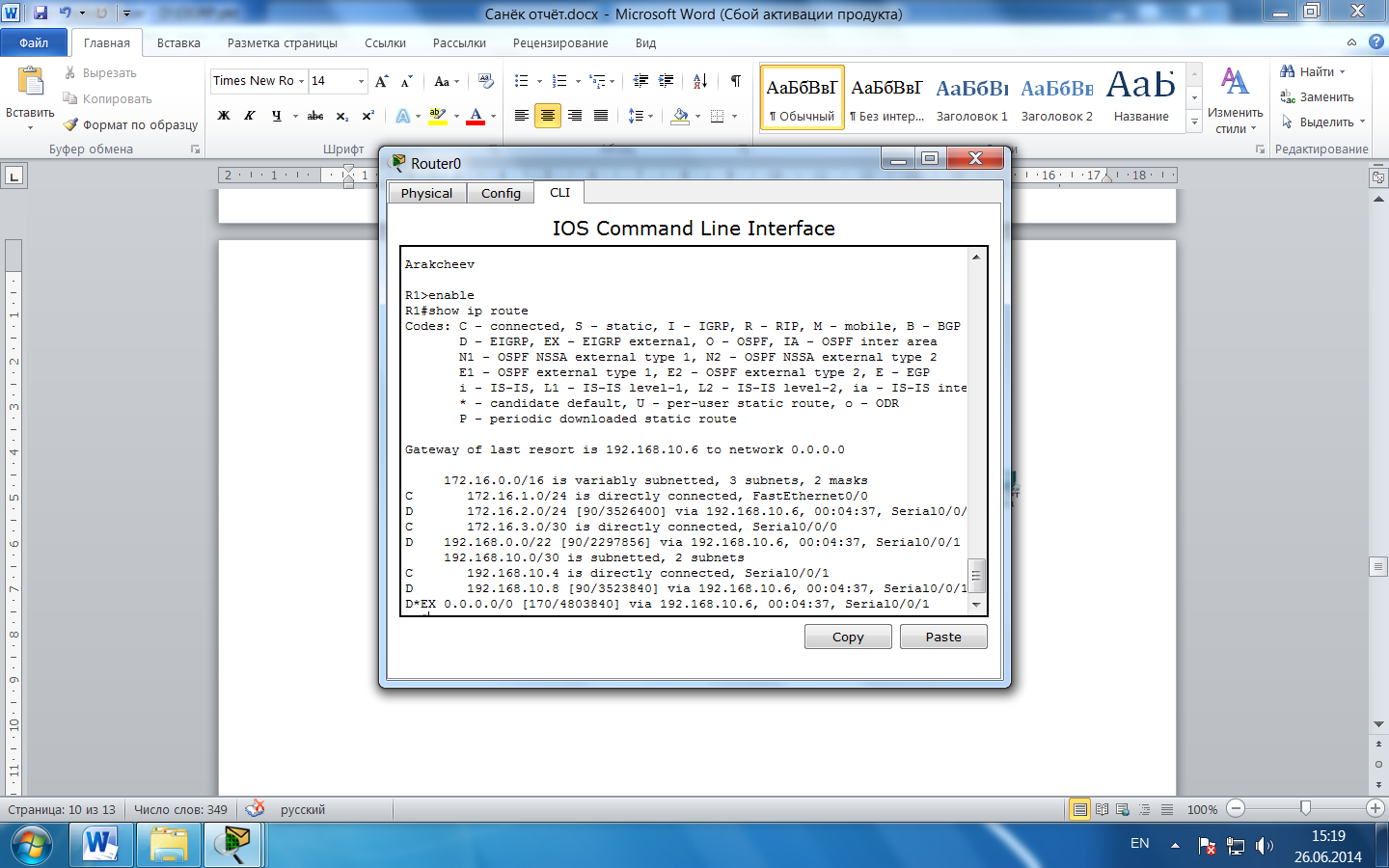Open the Select (Выделить) dropdown
The height and width of the screenshot is (868, 1389).
[1322, 122]
